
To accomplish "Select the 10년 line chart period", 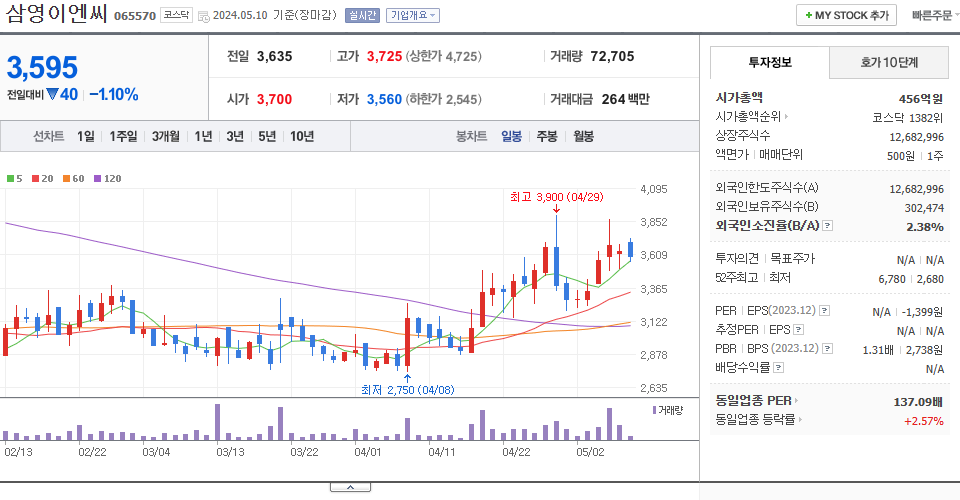I will (302, 136).
